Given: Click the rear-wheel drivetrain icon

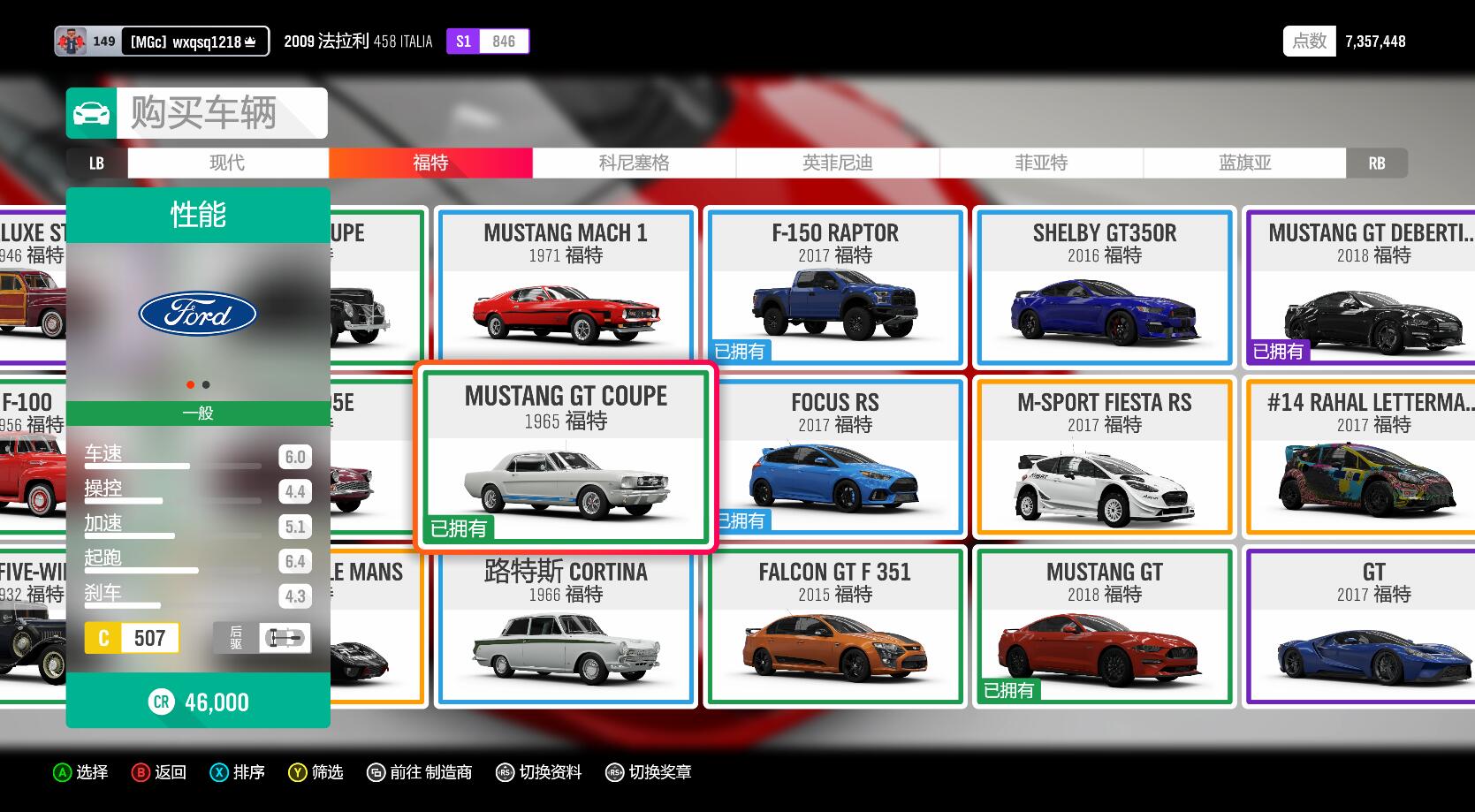Looking at the screenshot, I should click(285, 638).
